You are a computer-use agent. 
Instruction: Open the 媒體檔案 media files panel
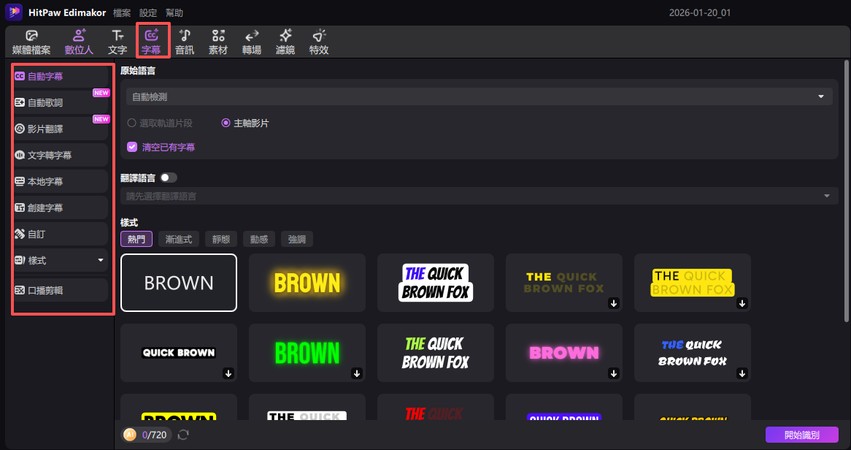[x=31, y=41]
